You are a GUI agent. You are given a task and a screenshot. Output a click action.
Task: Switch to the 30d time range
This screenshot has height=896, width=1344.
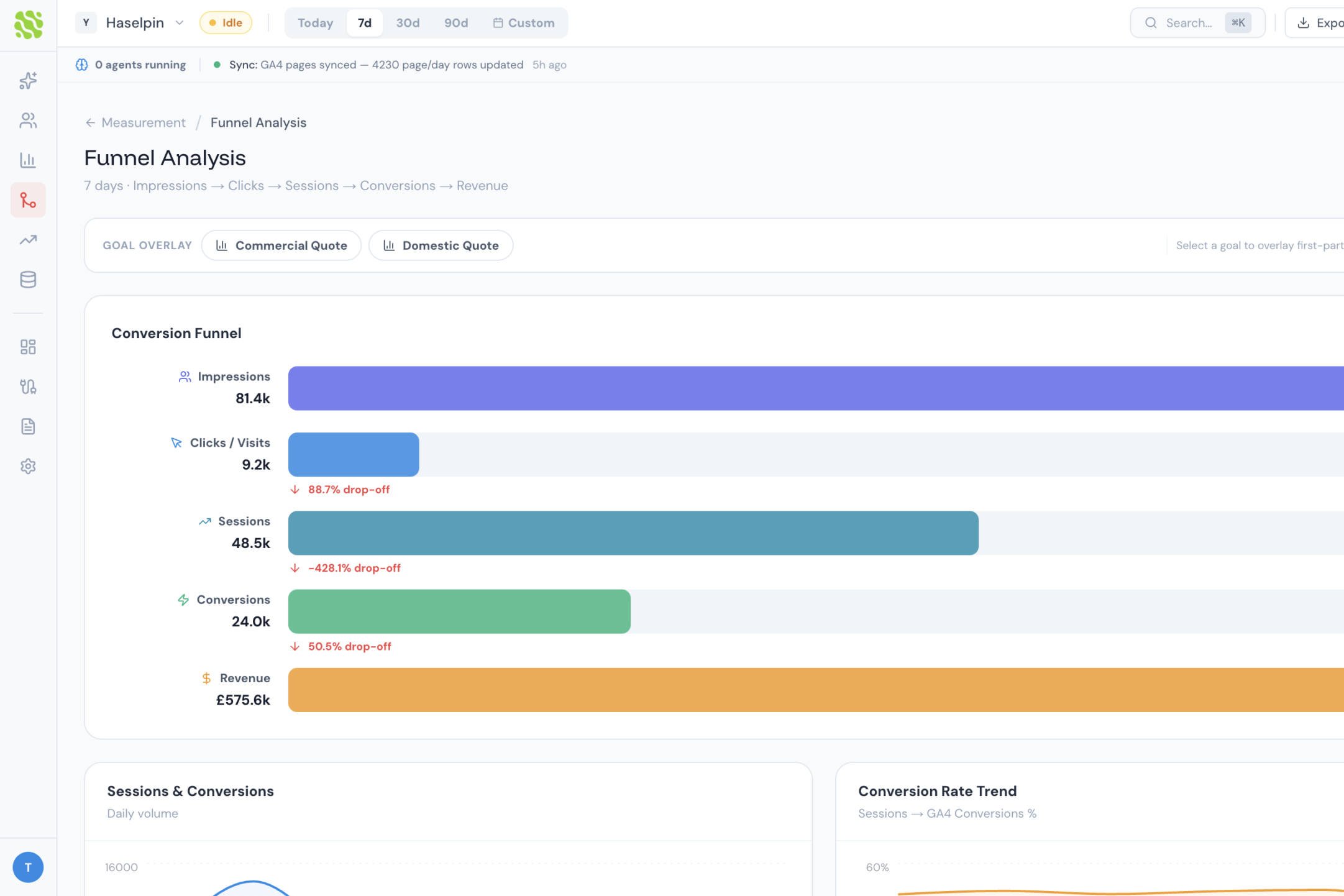(408, 23)
